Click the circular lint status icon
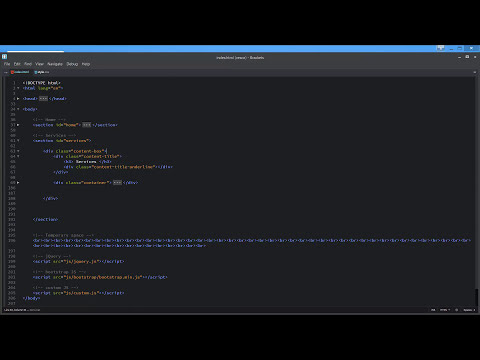The image size is (480, 360). click(457, 310)
